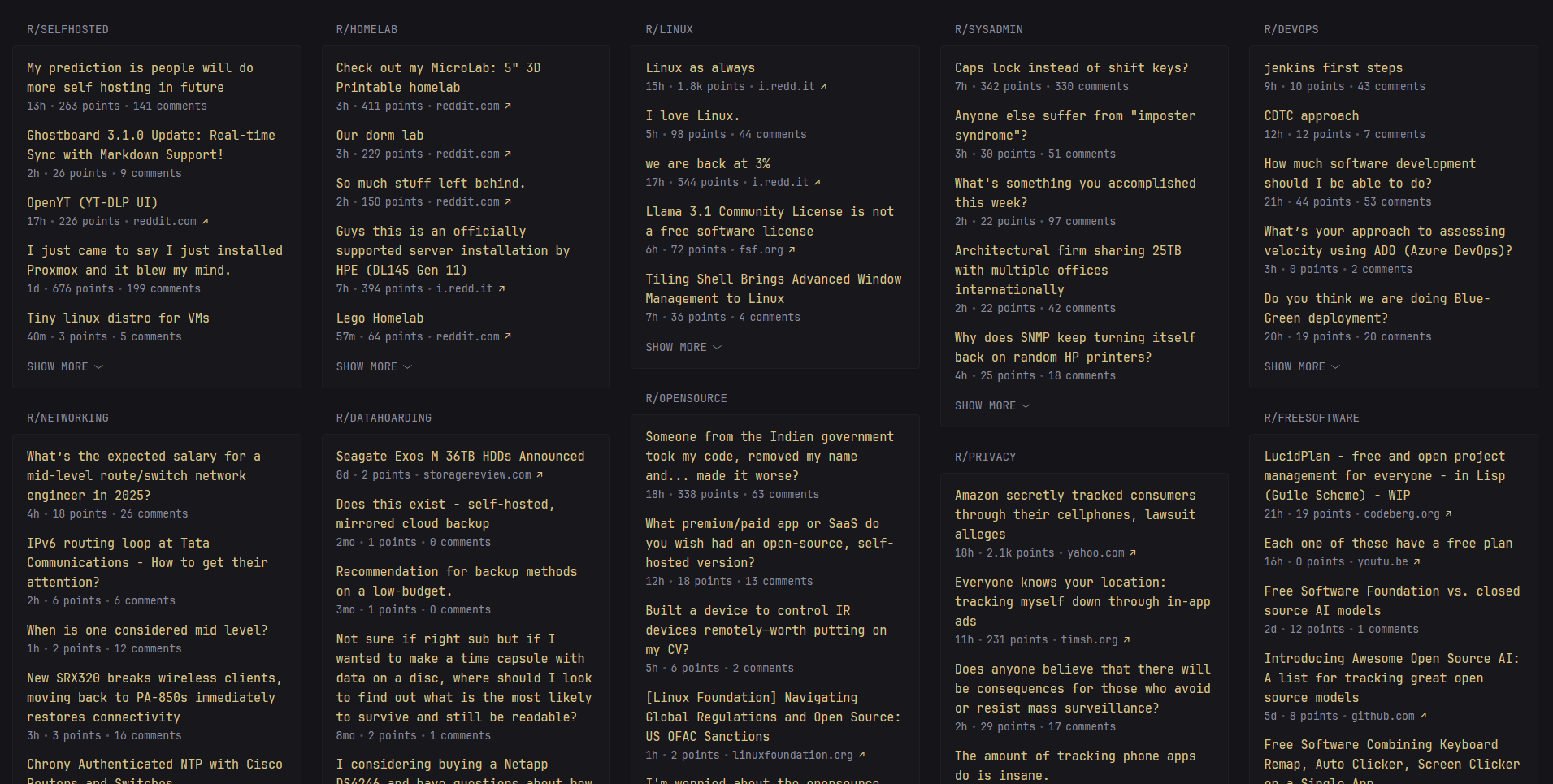Open 'When is one considered mid level?'
1553x784 pixels.
[x=147, y=630]
